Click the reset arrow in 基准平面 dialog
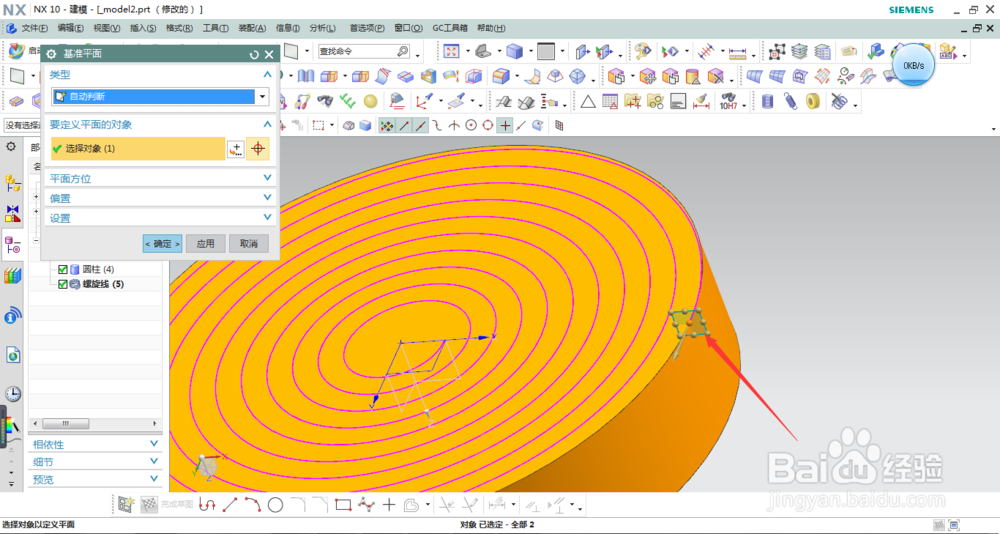This screenshot has width=1000, height=534. pos(254,54)
